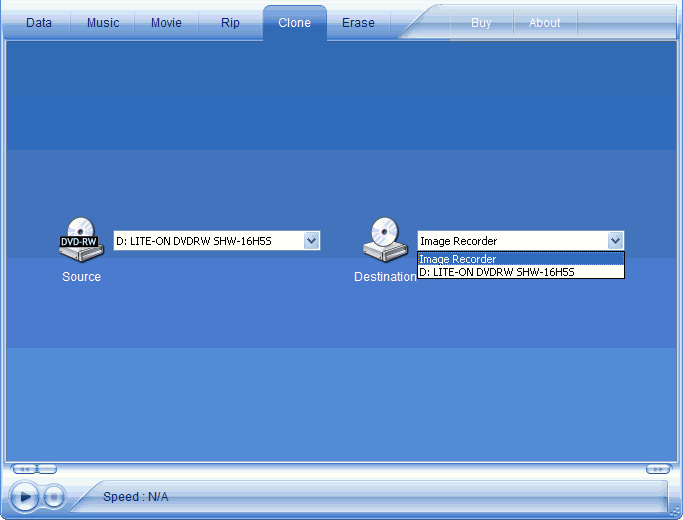Select the Rip tab
The image size is (683, 520).
[230, 23]
